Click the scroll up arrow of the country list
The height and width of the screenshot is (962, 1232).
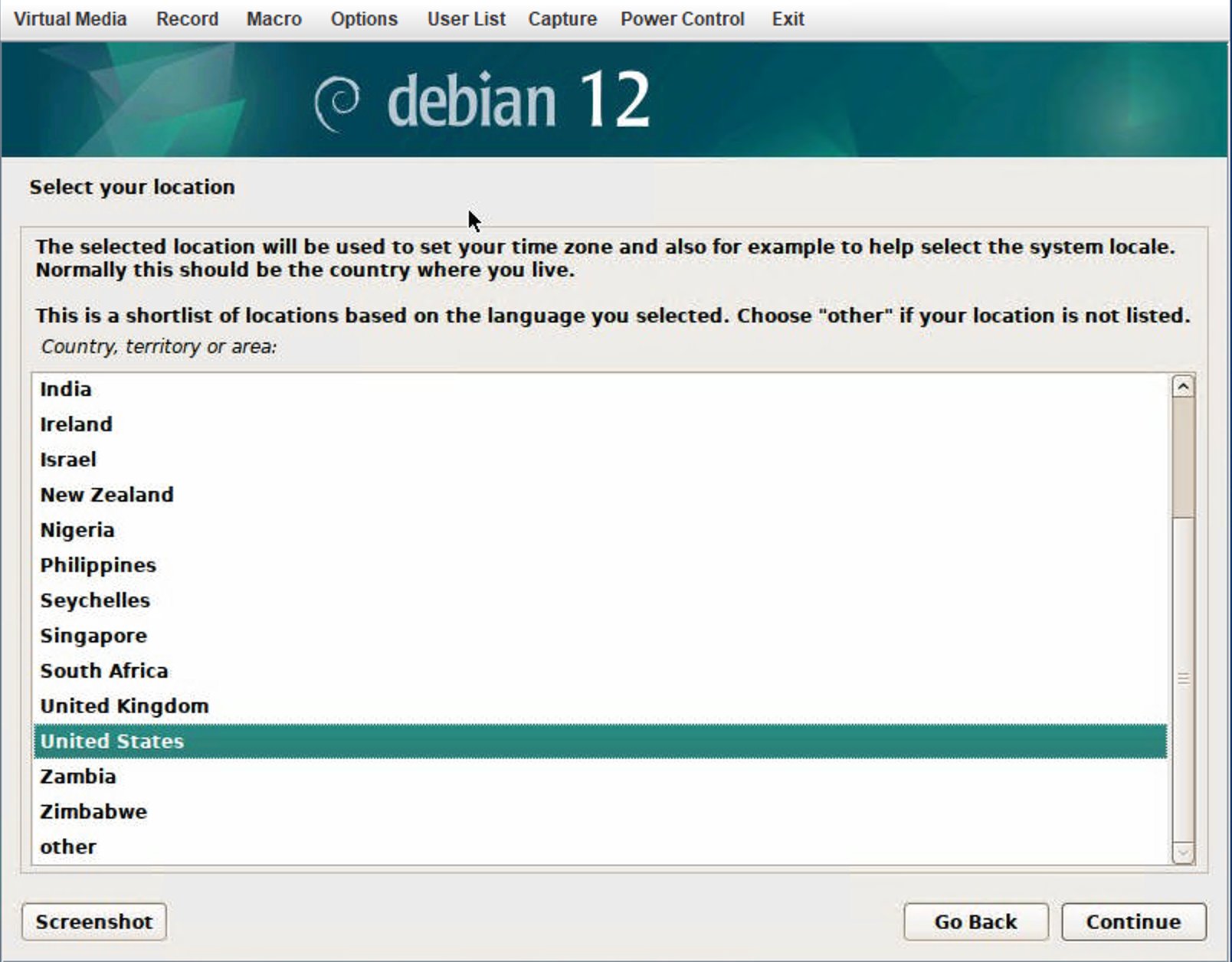pyautogui.click(x=1182, y=387)
